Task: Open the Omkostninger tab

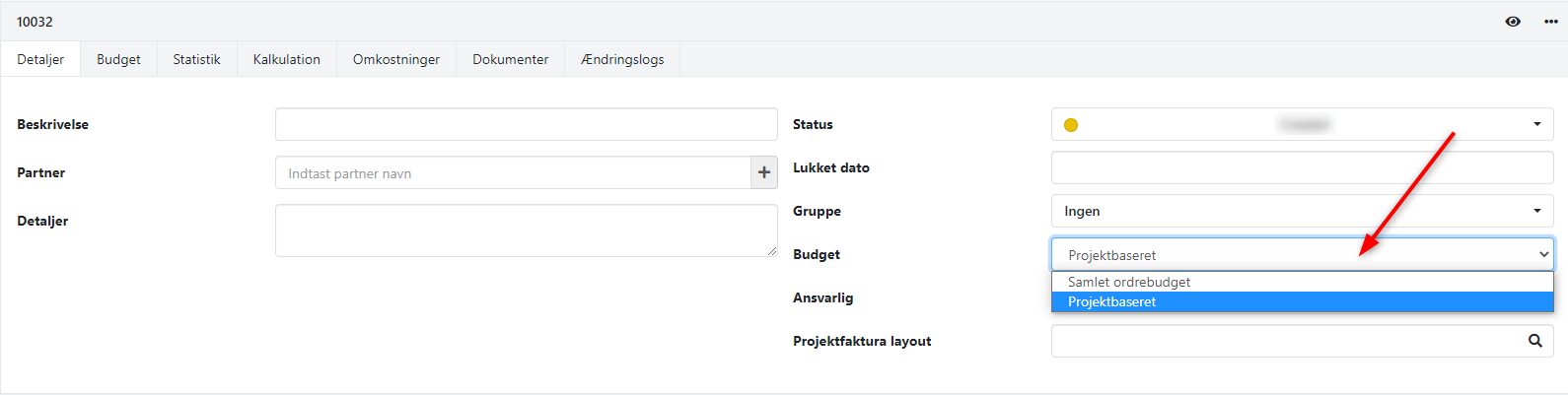Action: pos(396,59)
